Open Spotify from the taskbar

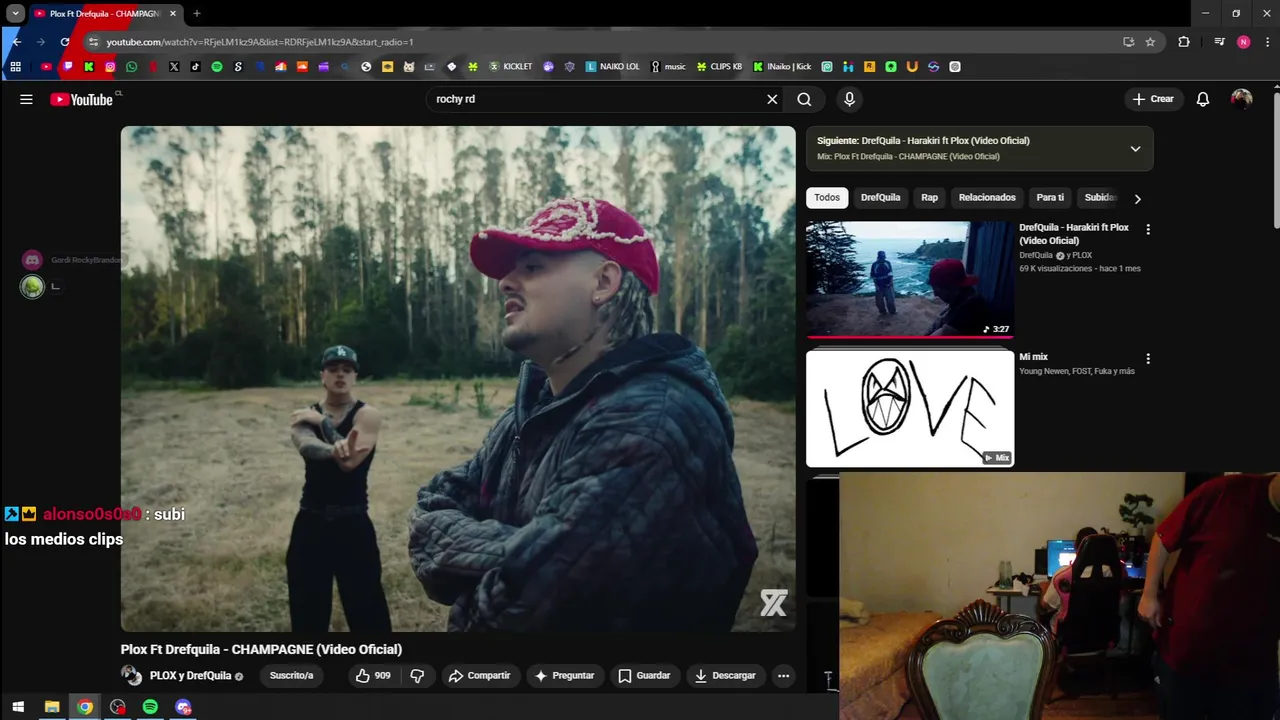coord(150,707)
